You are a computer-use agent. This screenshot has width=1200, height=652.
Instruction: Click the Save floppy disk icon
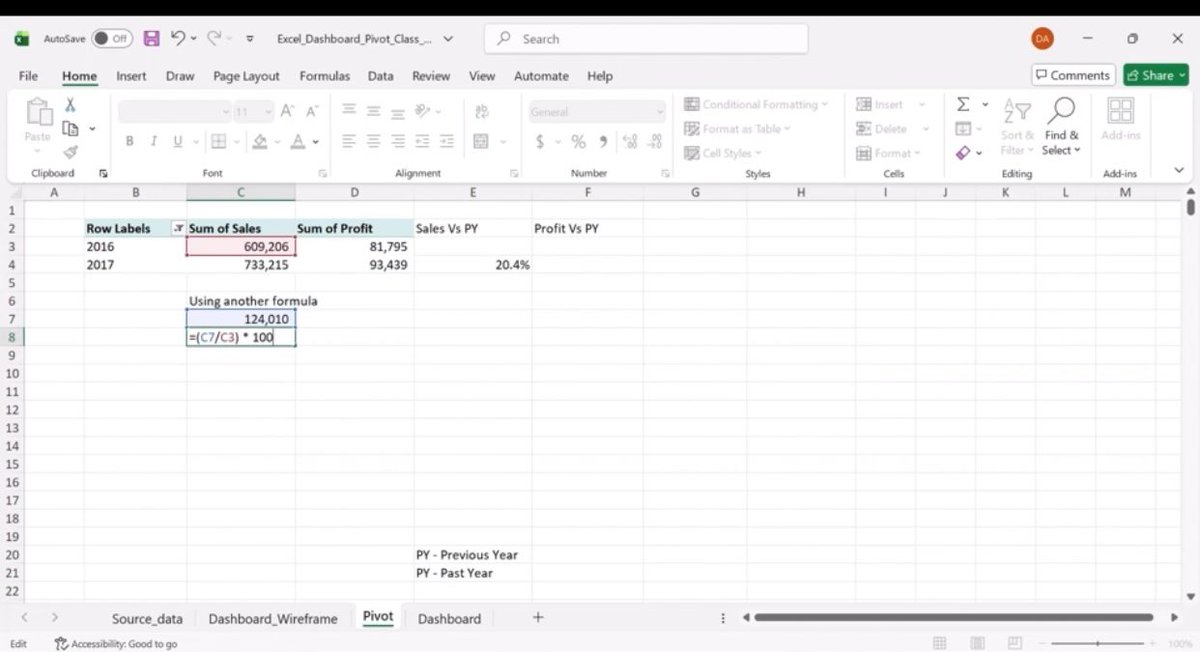point(152,39)
